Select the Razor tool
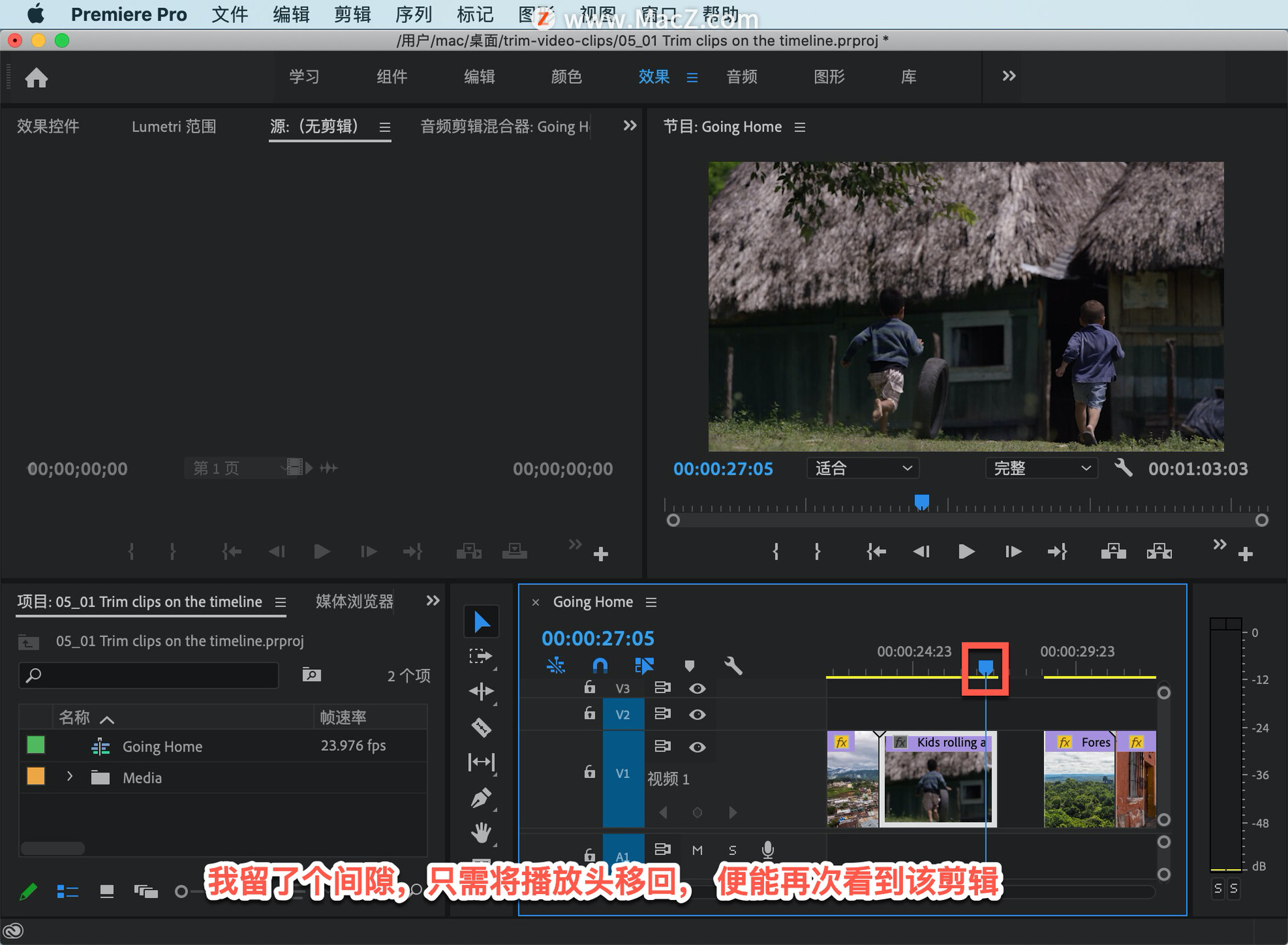 (x=481, y=727)
